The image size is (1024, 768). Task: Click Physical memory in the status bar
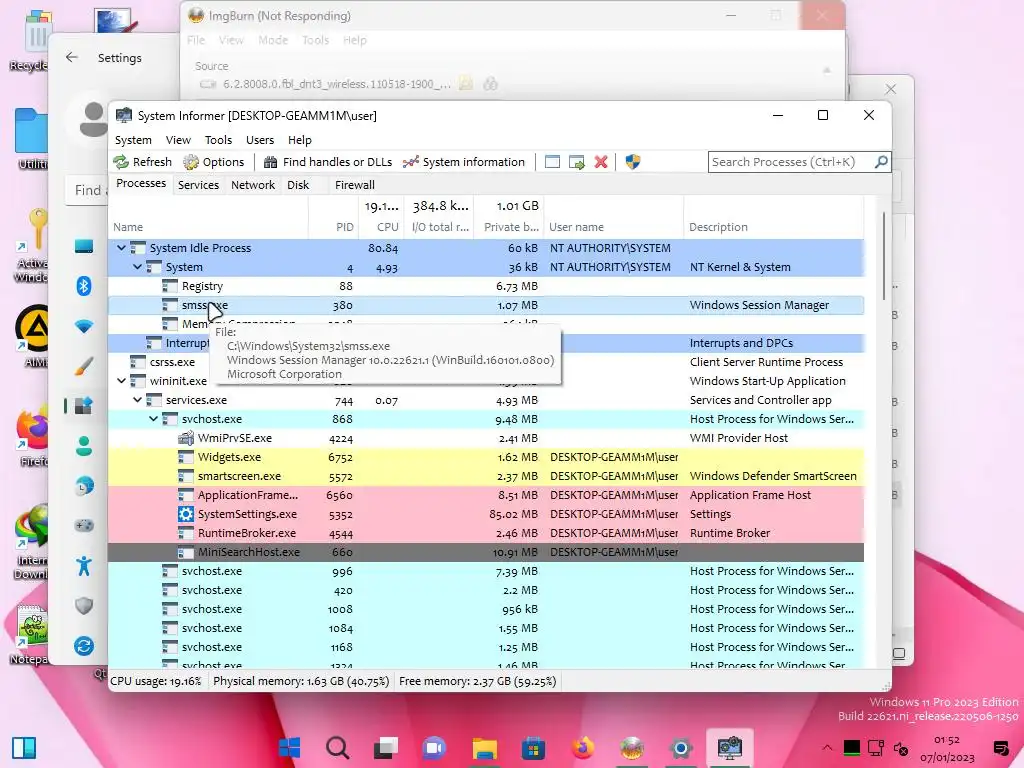coord(301,681)
